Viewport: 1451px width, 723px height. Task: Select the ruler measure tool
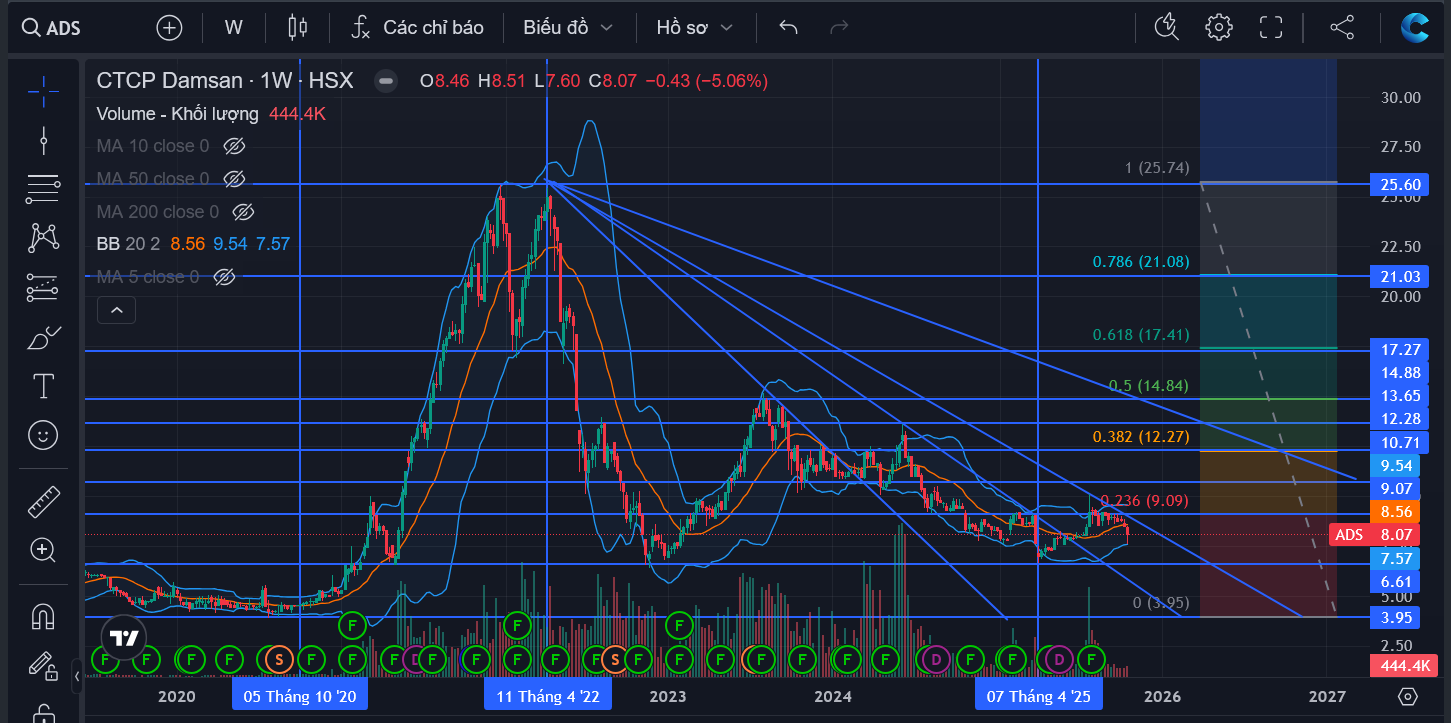[43, 501]
